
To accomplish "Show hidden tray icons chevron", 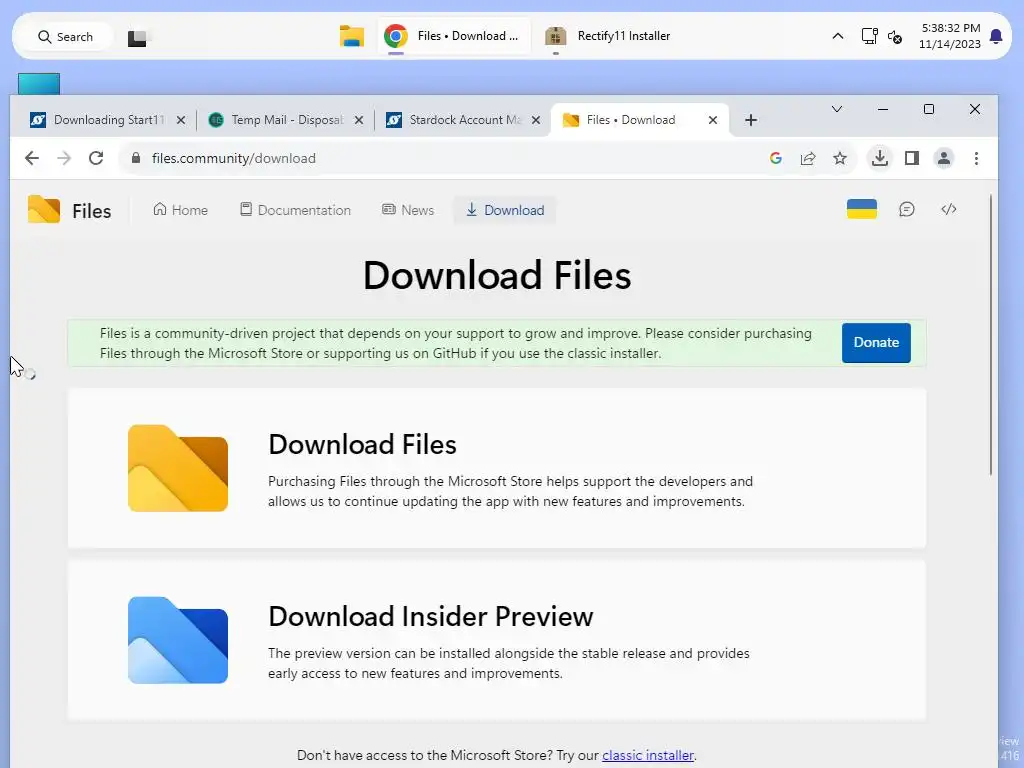I will coord(837,37).
